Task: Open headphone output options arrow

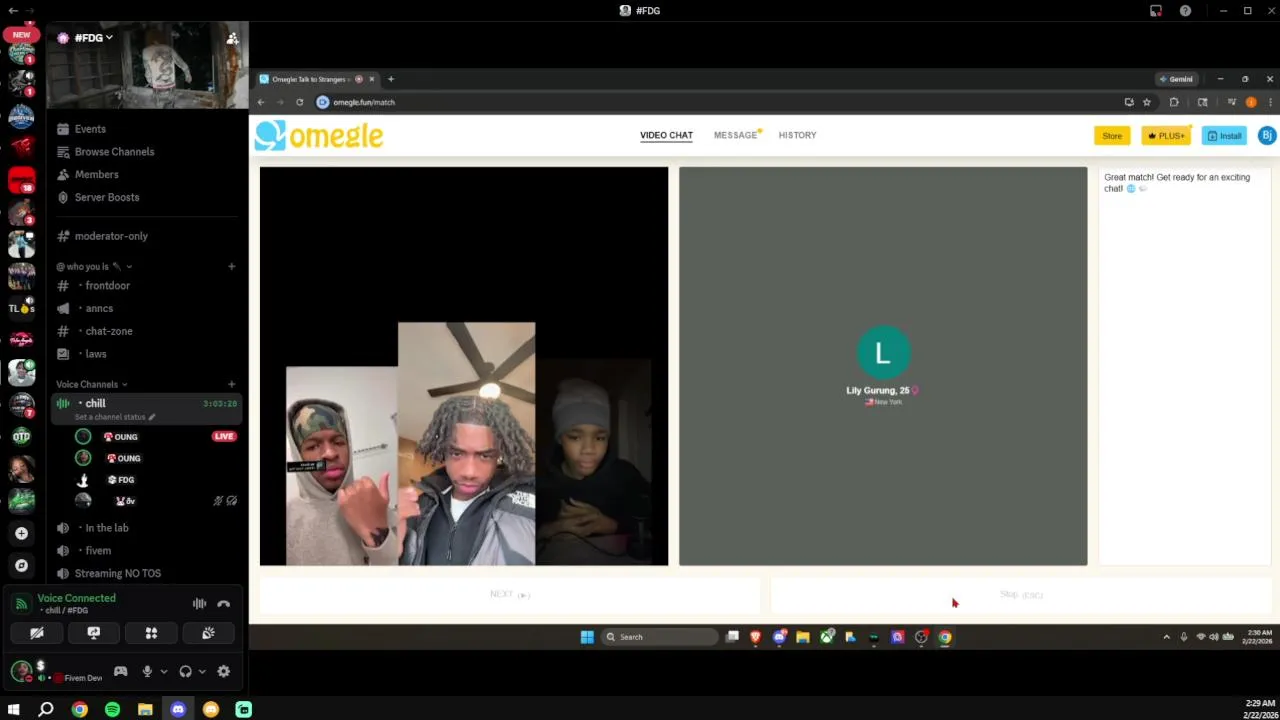Action: click(x=201, y=671)
